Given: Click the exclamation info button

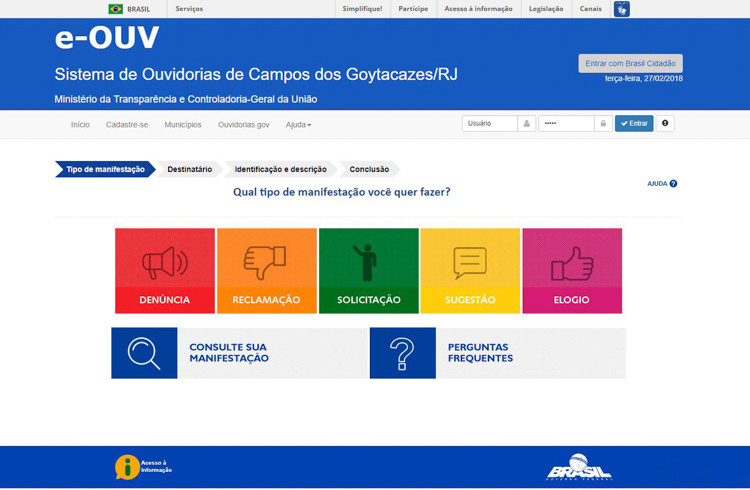Looking at the screenshot, I should 665,123.
